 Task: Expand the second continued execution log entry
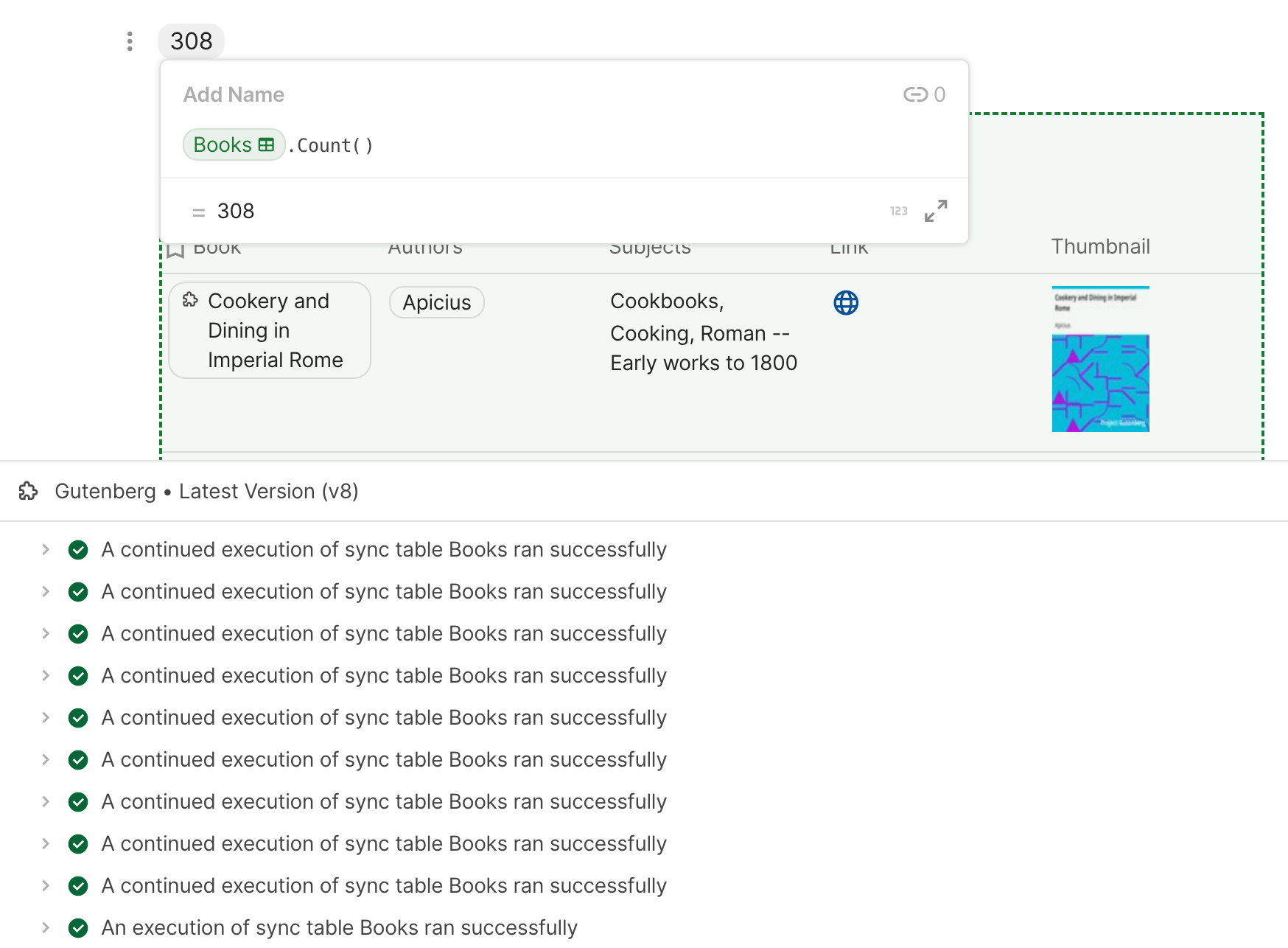click(46, 592)
